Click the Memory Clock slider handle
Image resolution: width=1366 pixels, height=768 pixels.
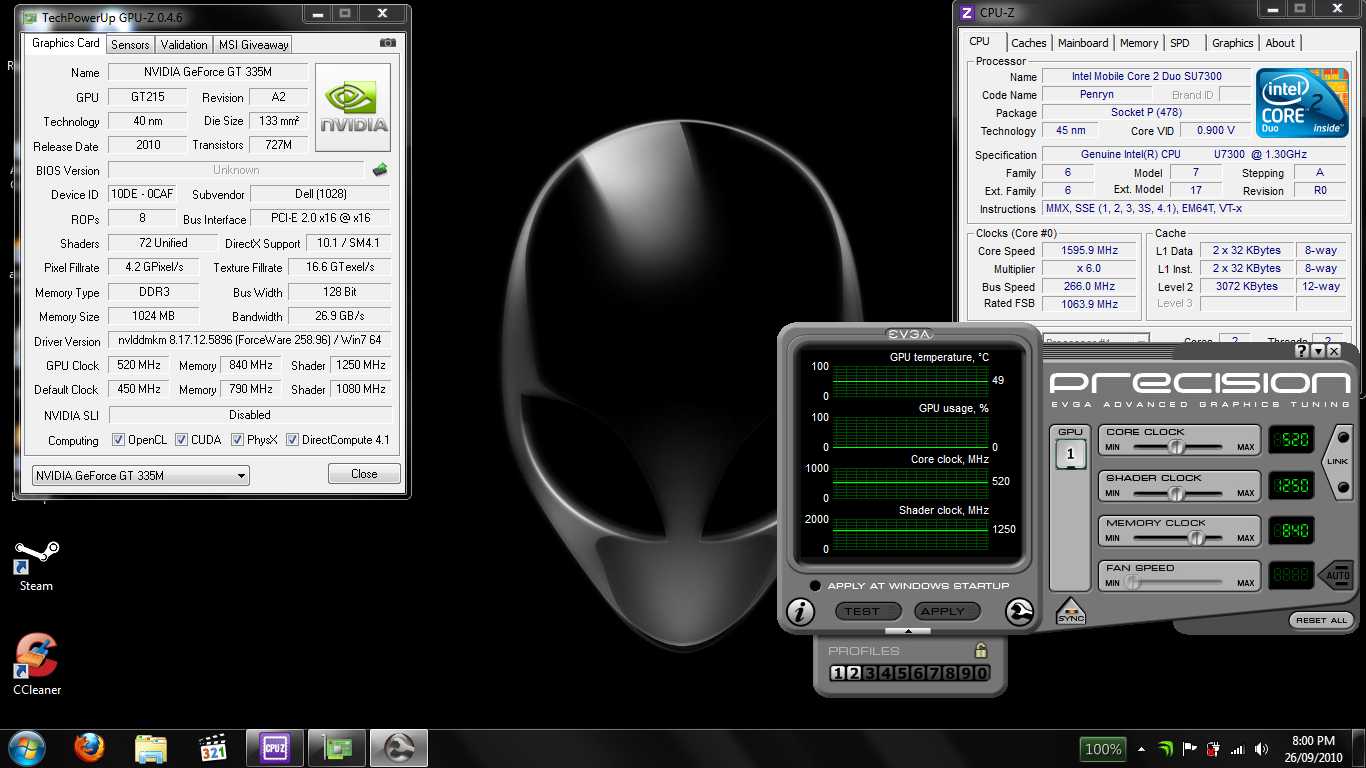click(1196, 538)
